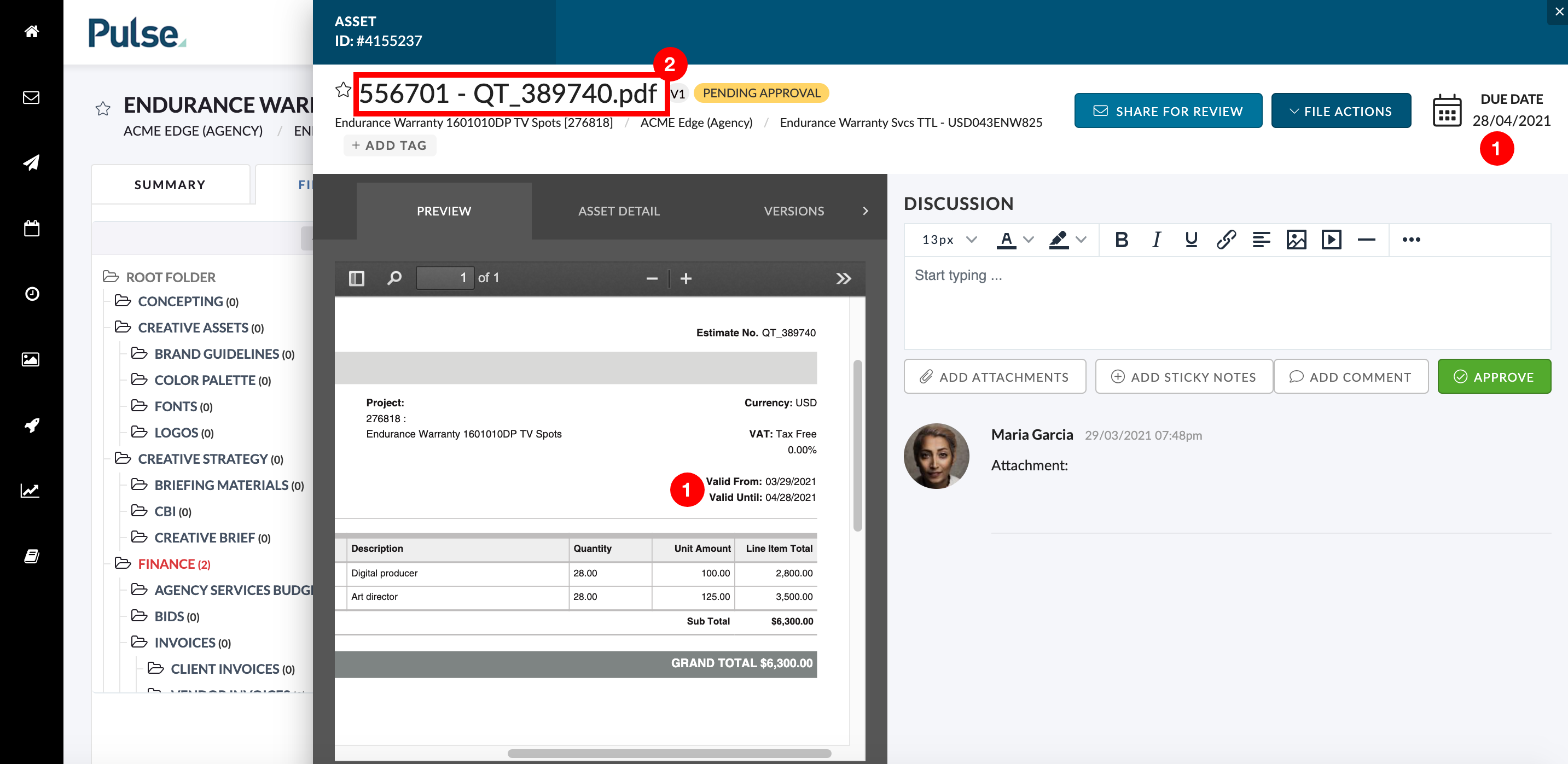Open the Summary tab
Screen dimensions: 1568x764
click(x=171, y=185)
